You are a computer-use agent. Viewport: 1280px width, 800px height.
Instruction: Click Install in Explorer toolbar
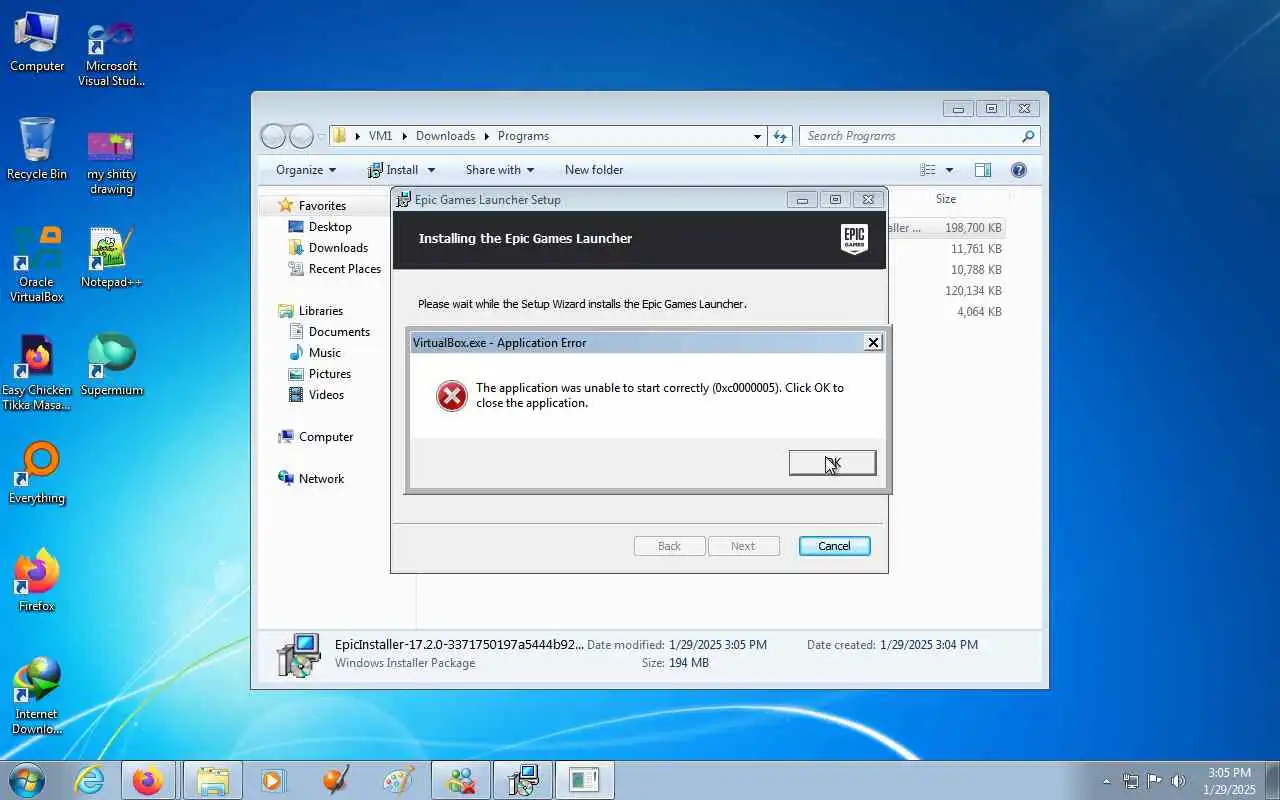click(x=393, y=170)
